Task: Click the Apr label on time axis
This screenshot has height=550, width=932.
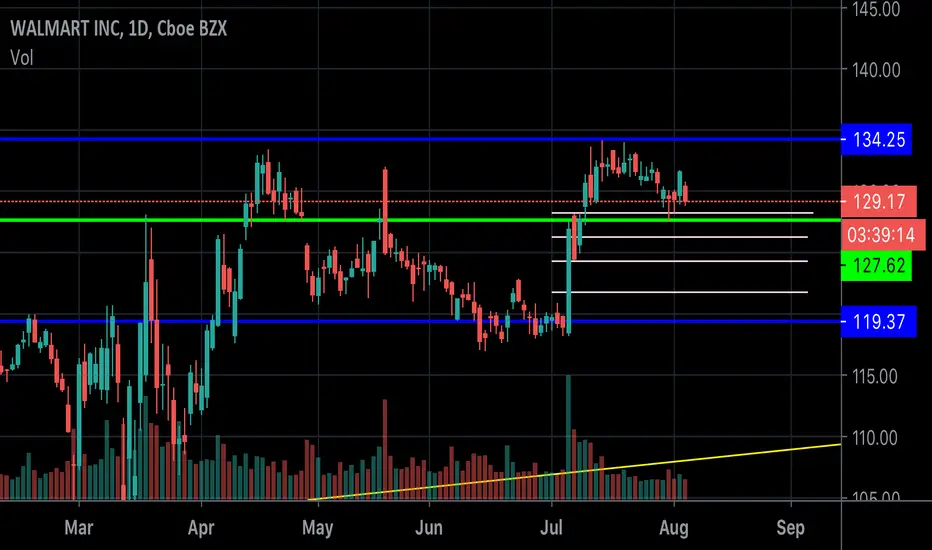Action: 201,527
